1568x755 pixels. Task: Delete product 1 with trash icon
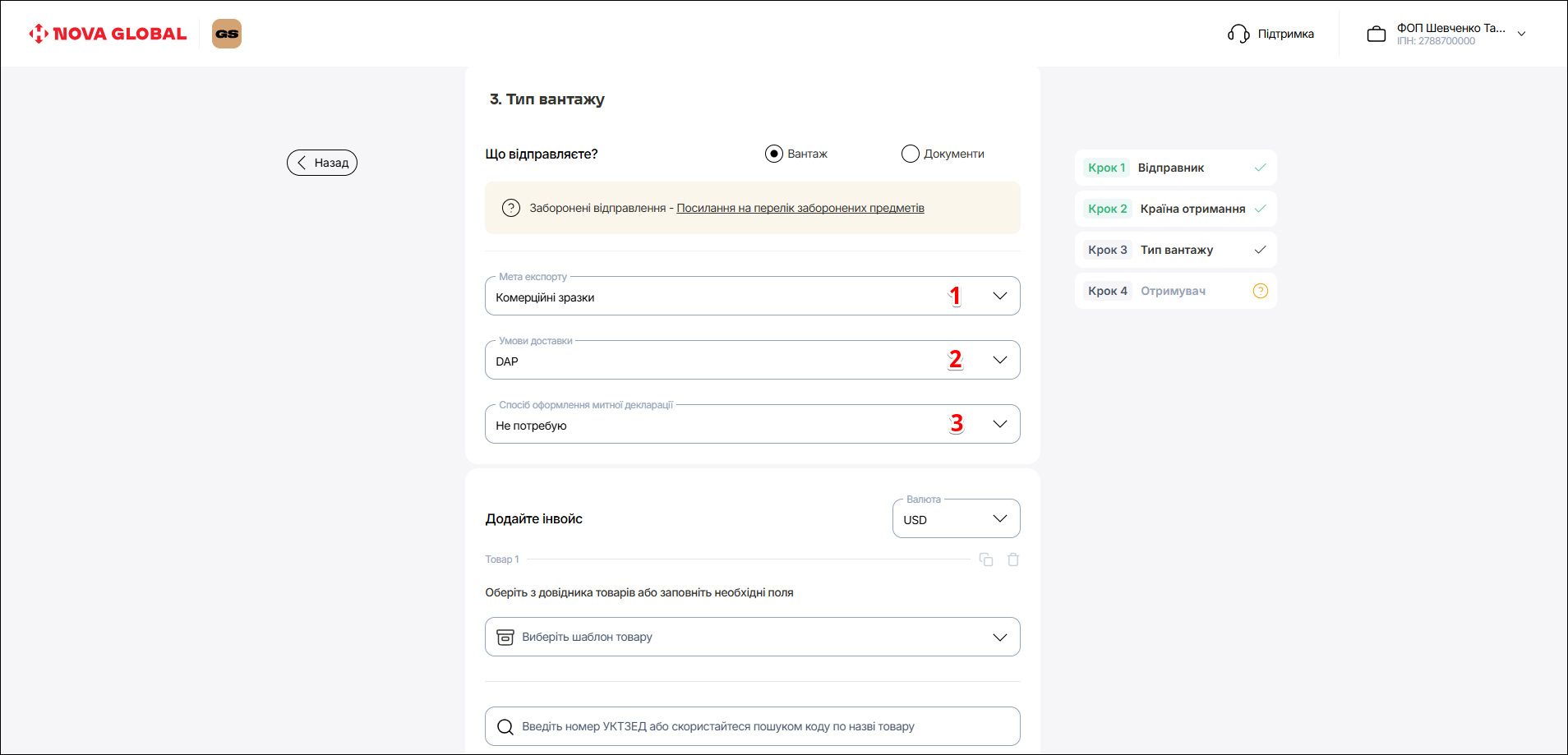[1013, 559]
